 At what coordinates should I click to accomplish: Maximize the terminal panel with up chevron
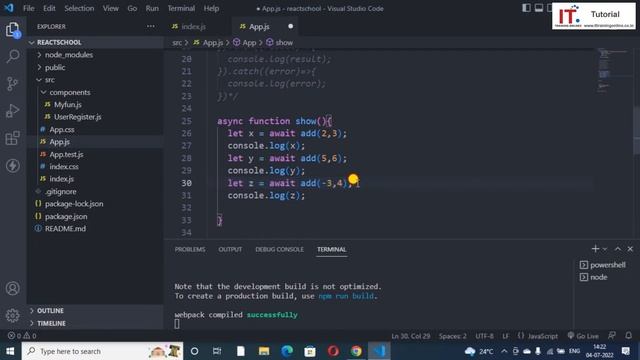coord(618,249)
